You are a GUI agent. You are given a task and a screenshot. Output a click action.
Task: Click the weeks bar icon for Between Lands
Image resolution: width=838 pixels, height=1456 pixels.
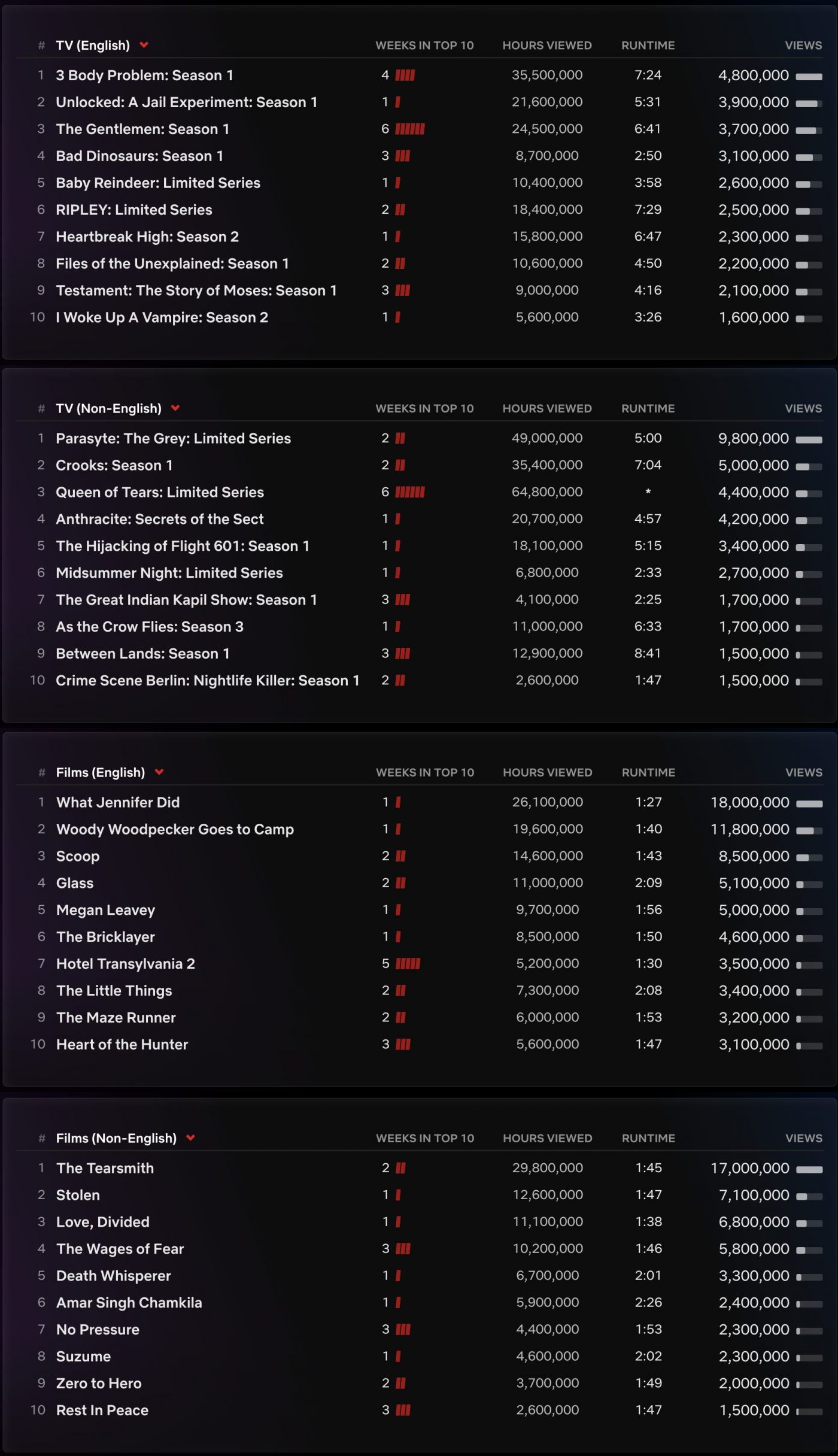403,654
